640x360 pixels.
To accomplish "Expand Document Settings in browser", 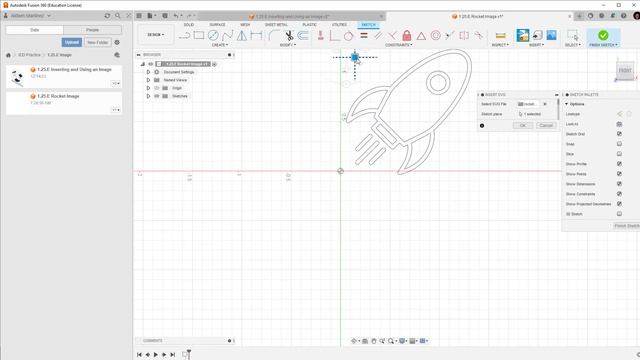I will click(x=148, y=72).
